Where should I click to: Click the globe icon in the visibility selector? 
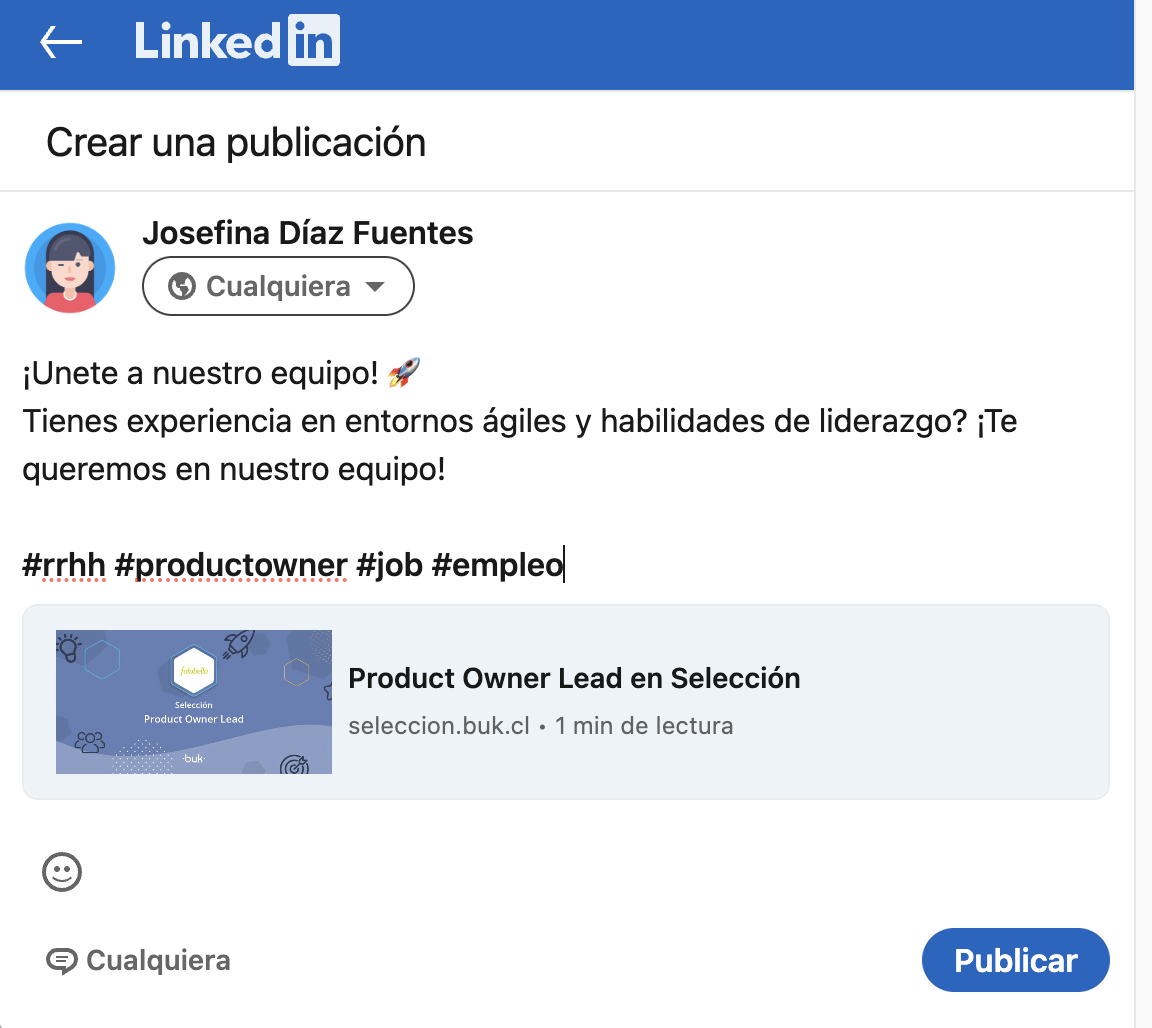pos(182,287)
